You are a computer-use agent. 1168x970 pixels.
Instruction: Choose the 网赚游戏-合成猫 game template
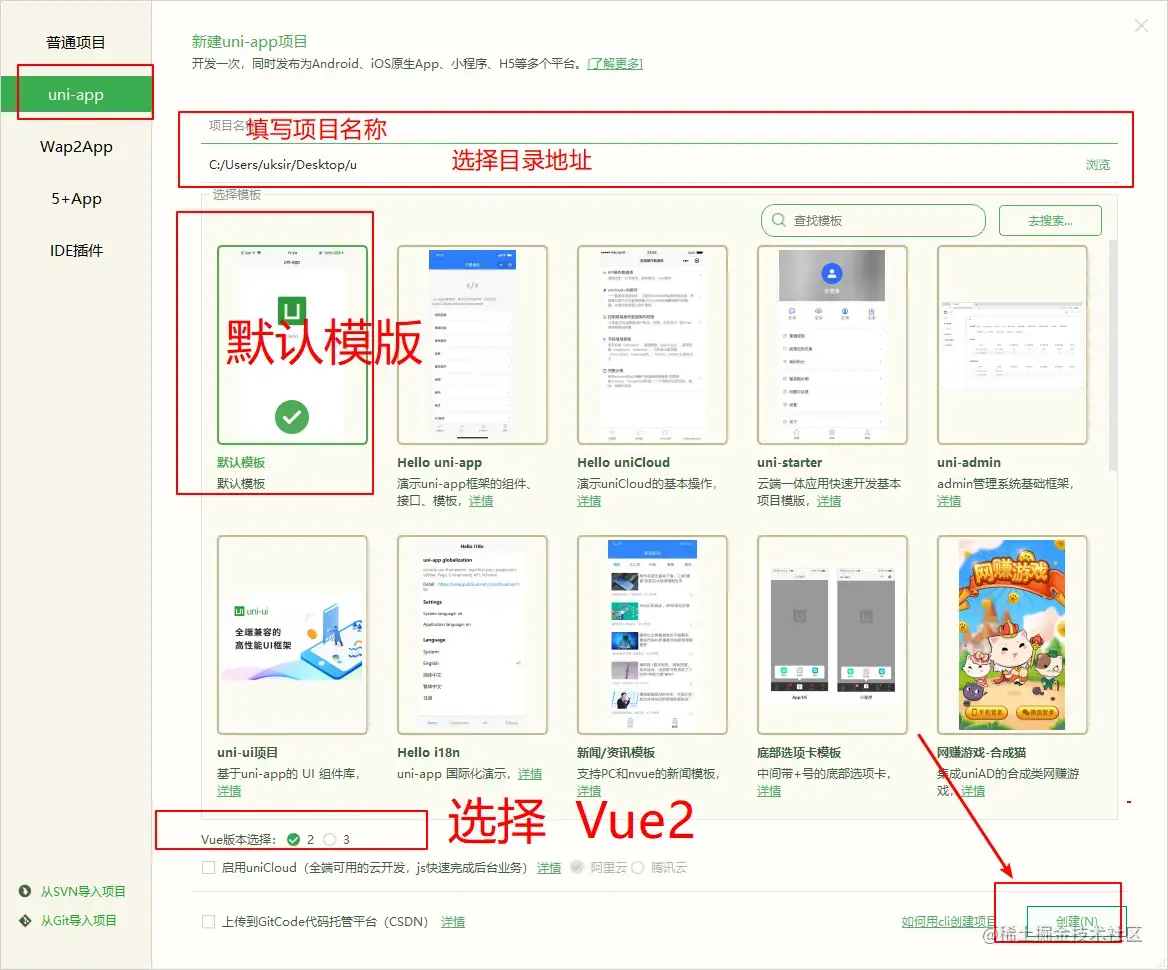[x=1012, y=635]
